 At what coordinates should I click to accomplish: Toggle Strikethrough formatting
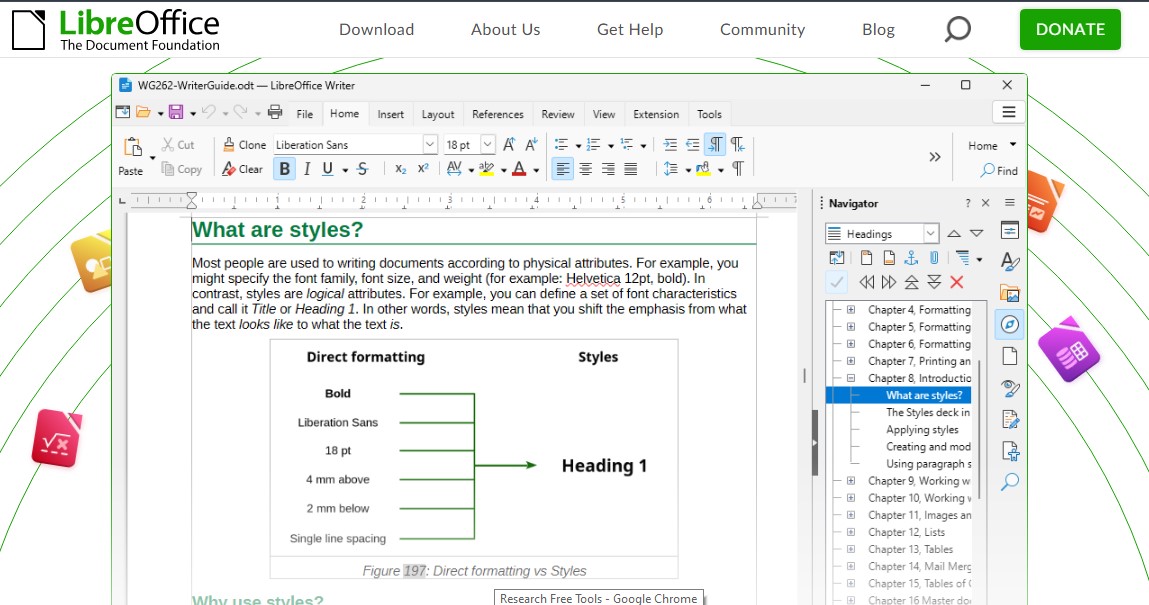[x=363, y=169]
